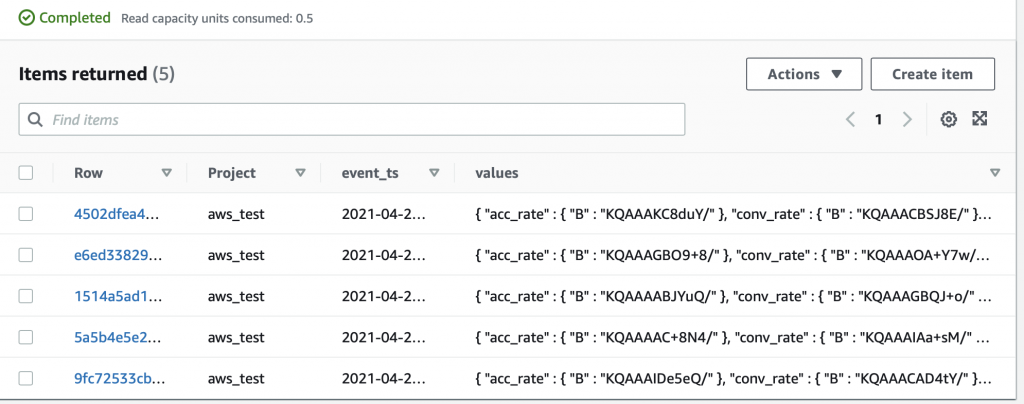Open the Actions dropdown menu
Screen dimensions: 1024x404
[x=804, y=74]
